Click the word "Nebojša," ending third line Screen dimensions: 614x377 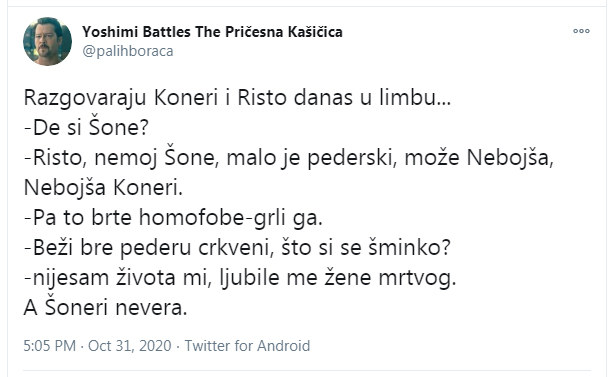click(511, 158)
